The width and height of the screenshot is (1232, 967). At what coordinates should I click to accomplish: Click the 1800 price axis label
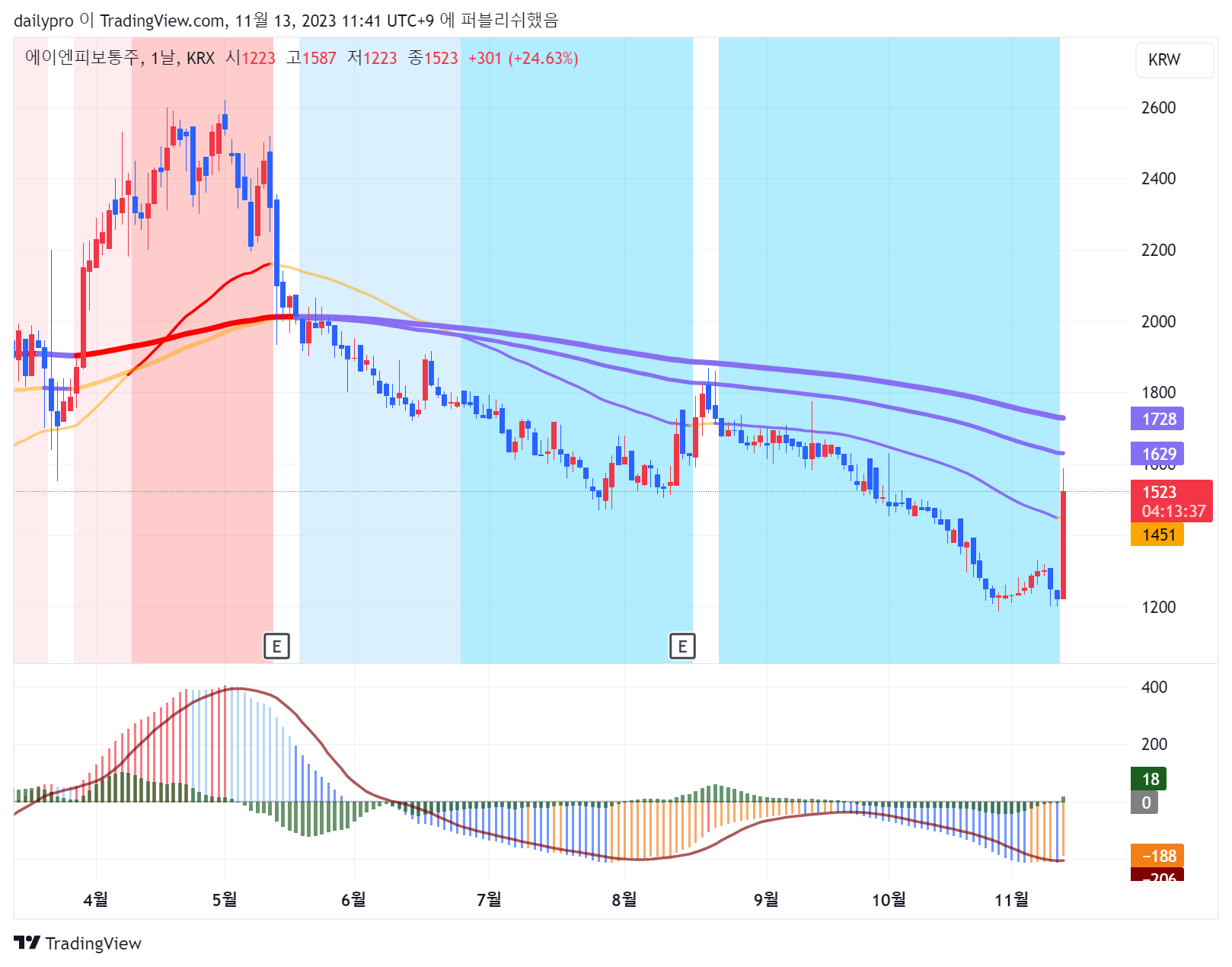(x=1158, y=393)
